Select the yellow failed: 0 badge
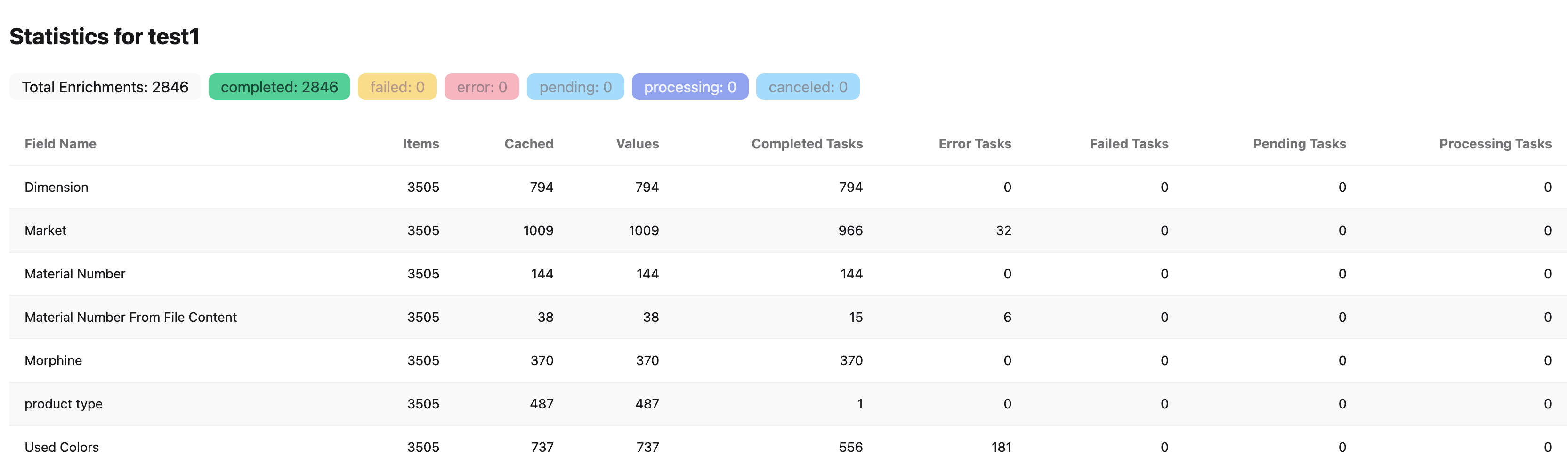1568x473 pixels. (x=397, y=86)
